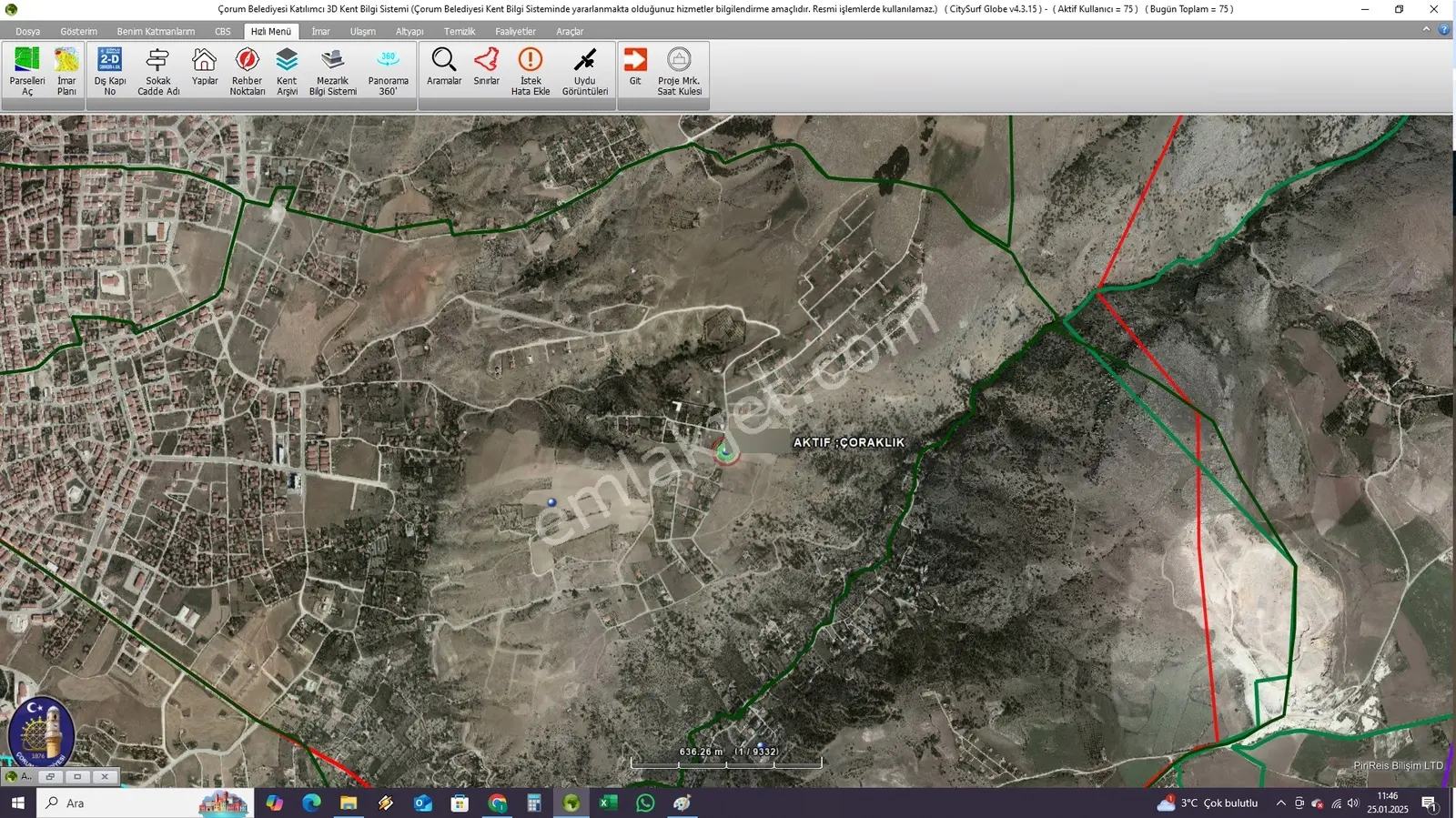Close the minimized child window

[105, 776]
